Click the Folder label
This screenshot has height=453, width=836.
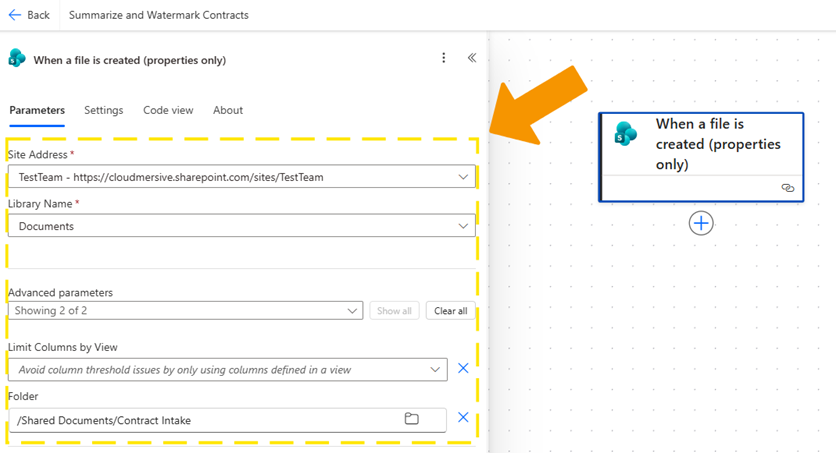click(x=23, y=396)
